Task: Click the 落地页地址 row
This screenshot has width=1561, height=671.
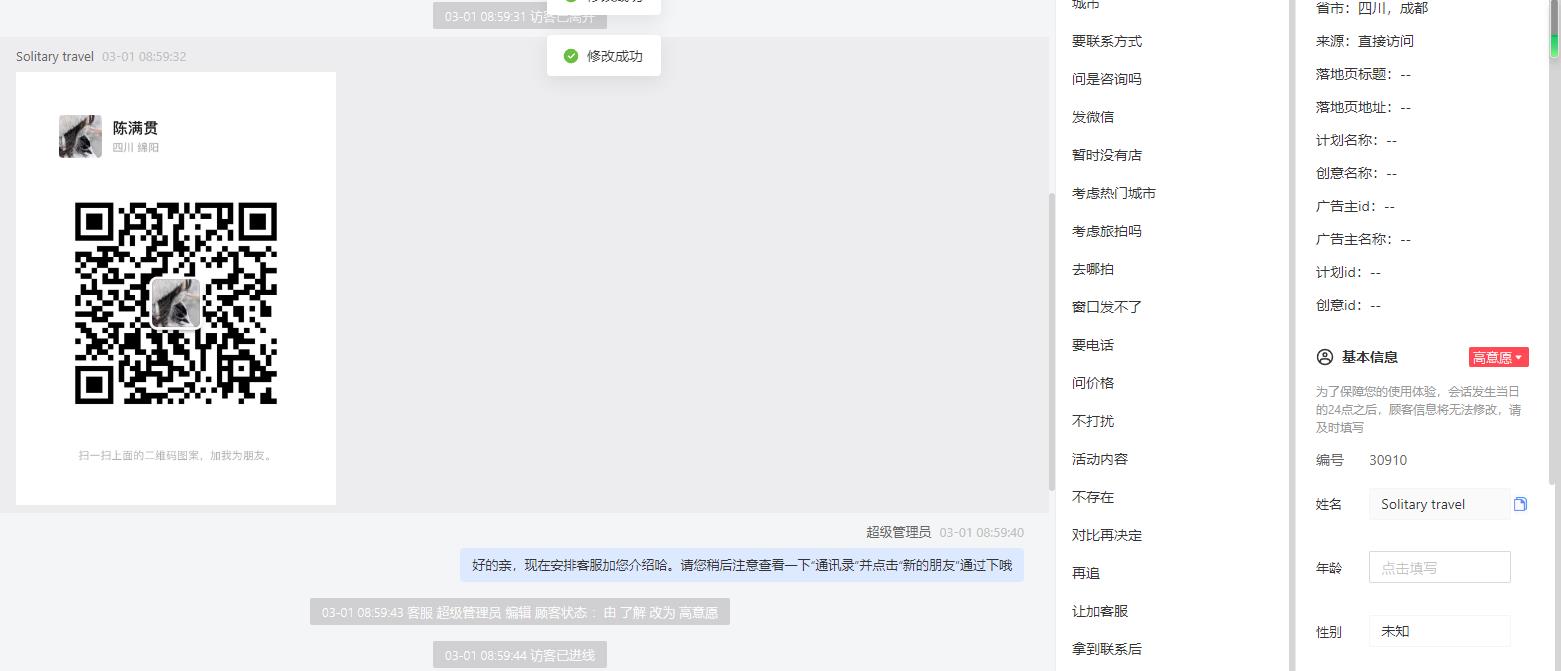Action: coord(1364,107)
